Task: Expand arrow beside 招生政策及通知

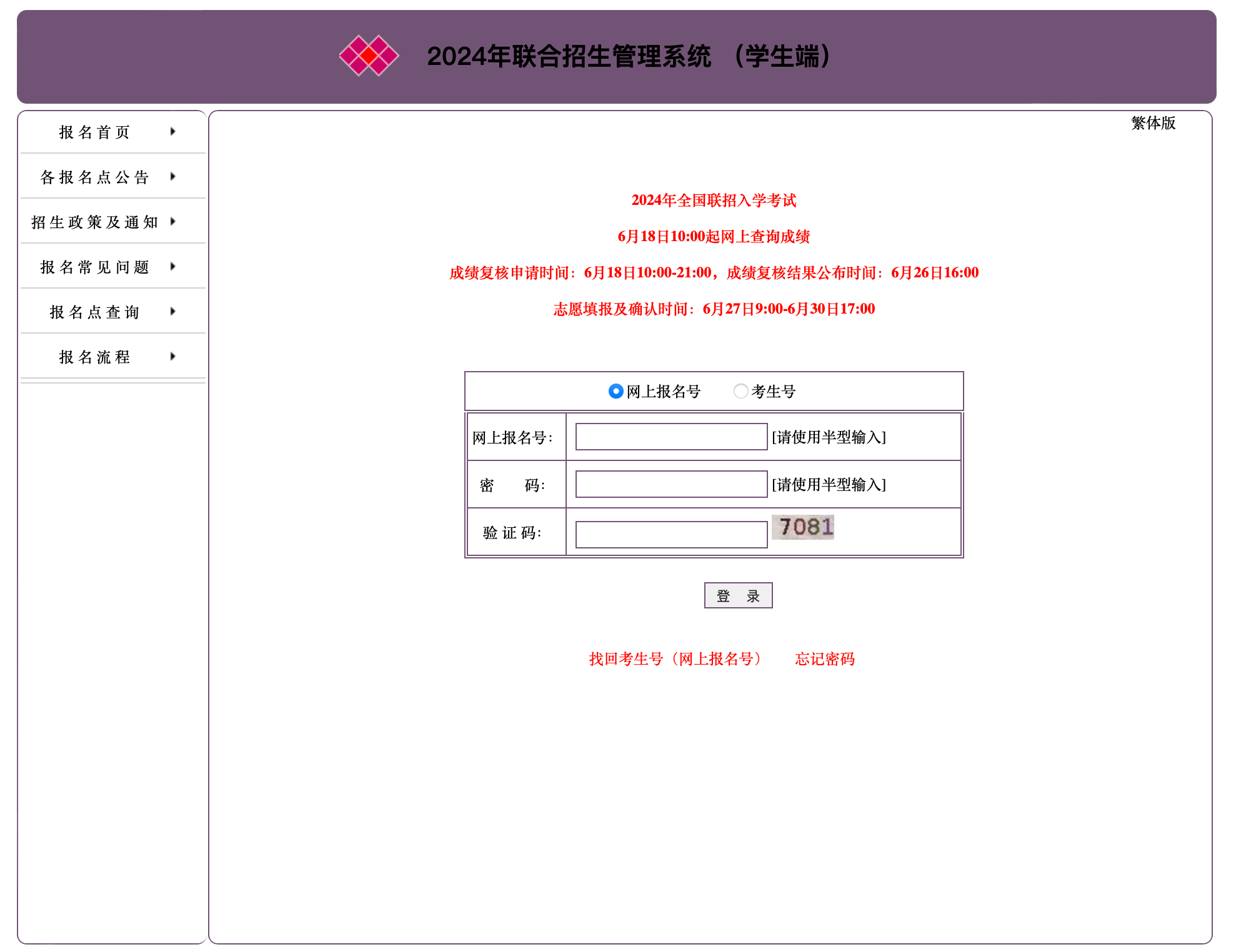Action: (x=173, y=221)
